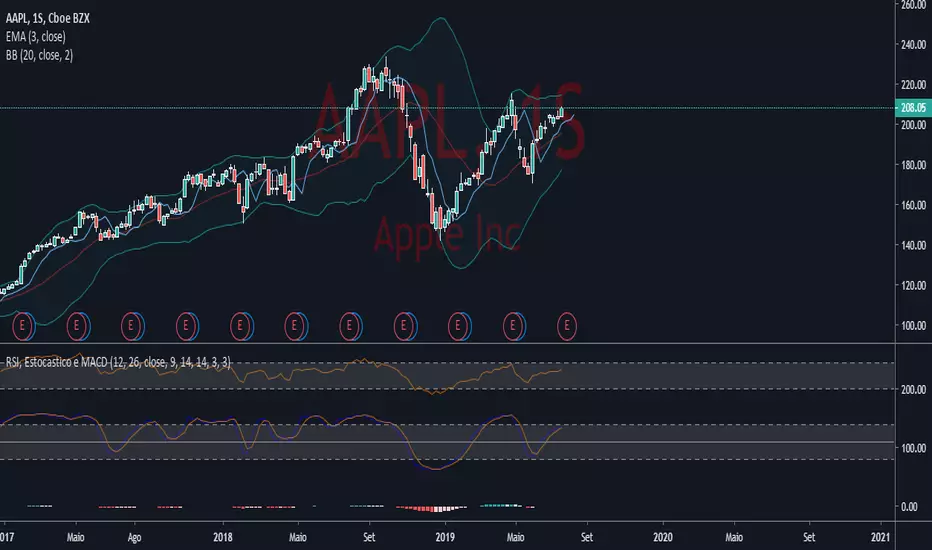This screenshot has height=550, width=932.
Task: Open the last earnings E marker before Set 2019
Action: [567, 326]
